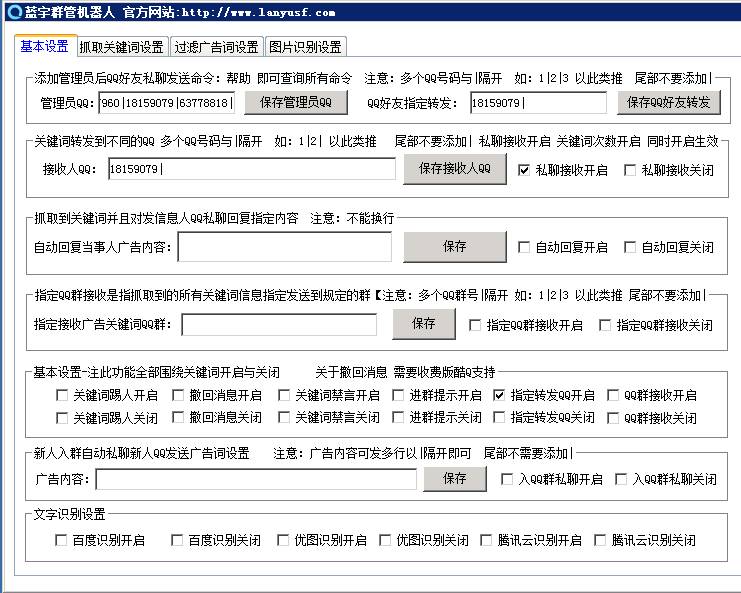Click the 保存QQ好友转发 button
This screenshot has width=741, height=593.
[669, 103]
